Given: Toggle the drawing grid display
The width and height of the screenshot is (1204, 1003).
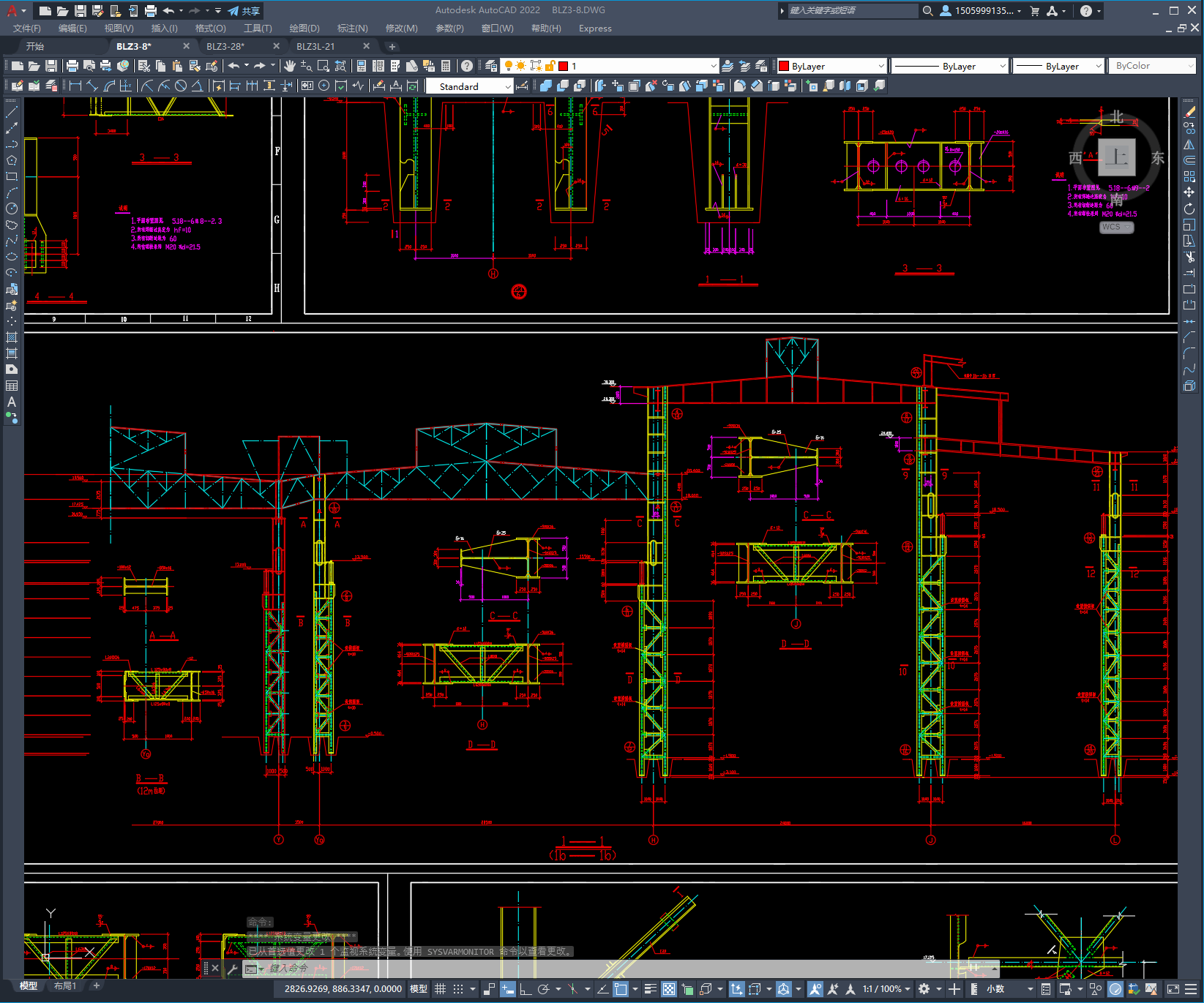Looking at the screenshot, I should tap(440, 989).
